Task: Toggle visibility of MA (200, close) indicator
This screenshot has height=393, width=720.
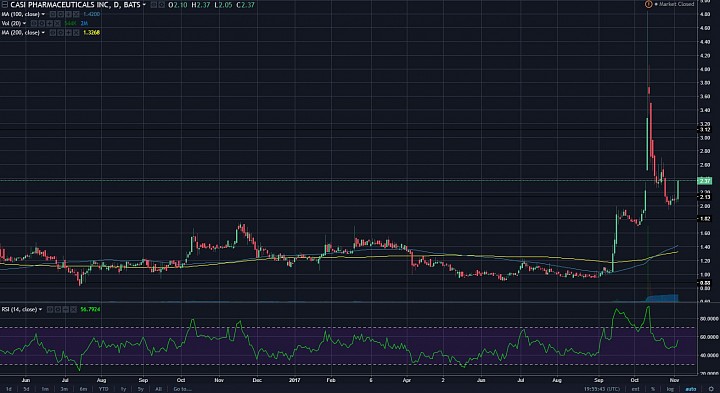Action: point(52,33)
